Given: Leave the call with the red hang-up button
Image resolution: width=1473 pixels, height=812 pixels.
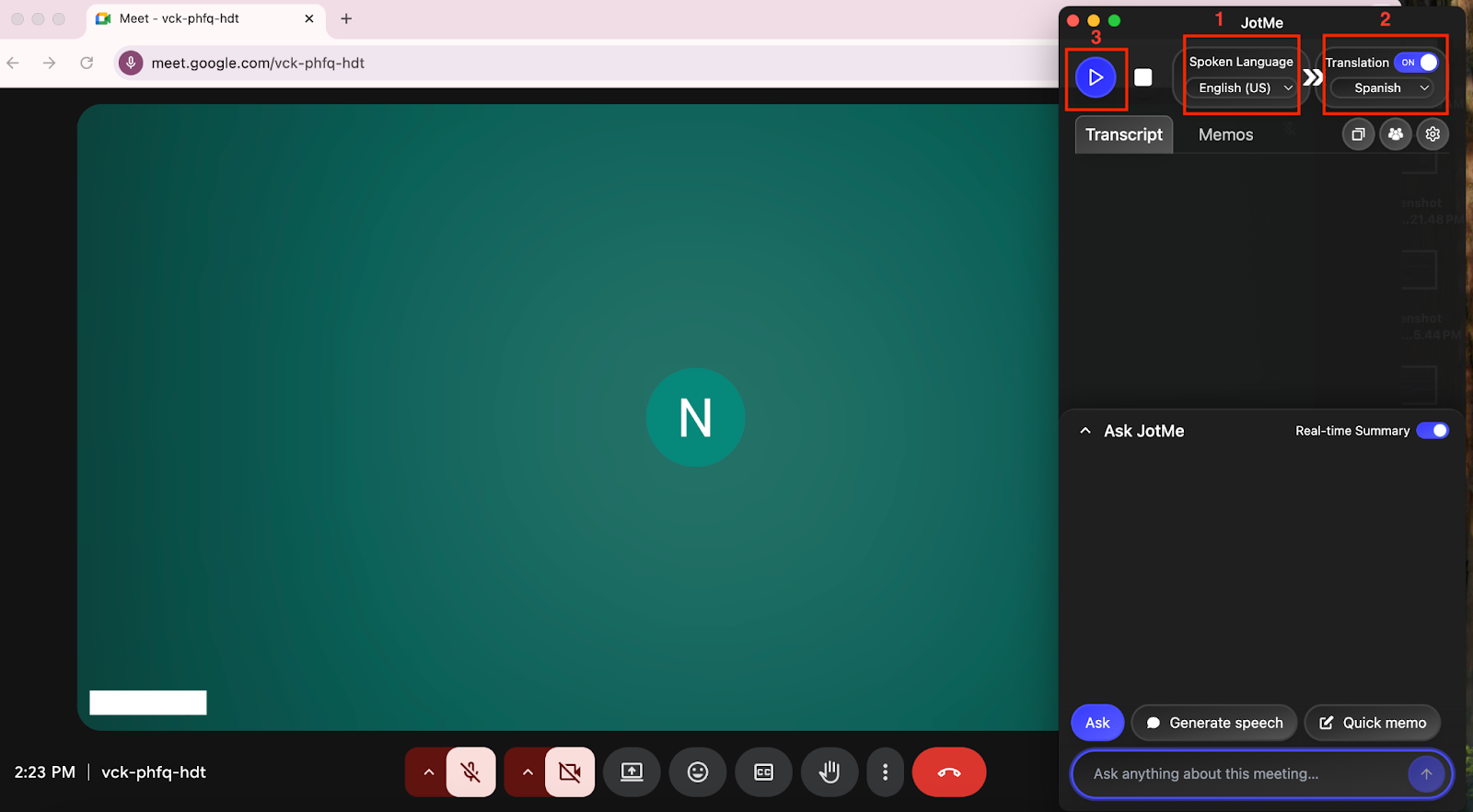Looking at the screenshot, I should pyautogui.click(x=949, y=772).
